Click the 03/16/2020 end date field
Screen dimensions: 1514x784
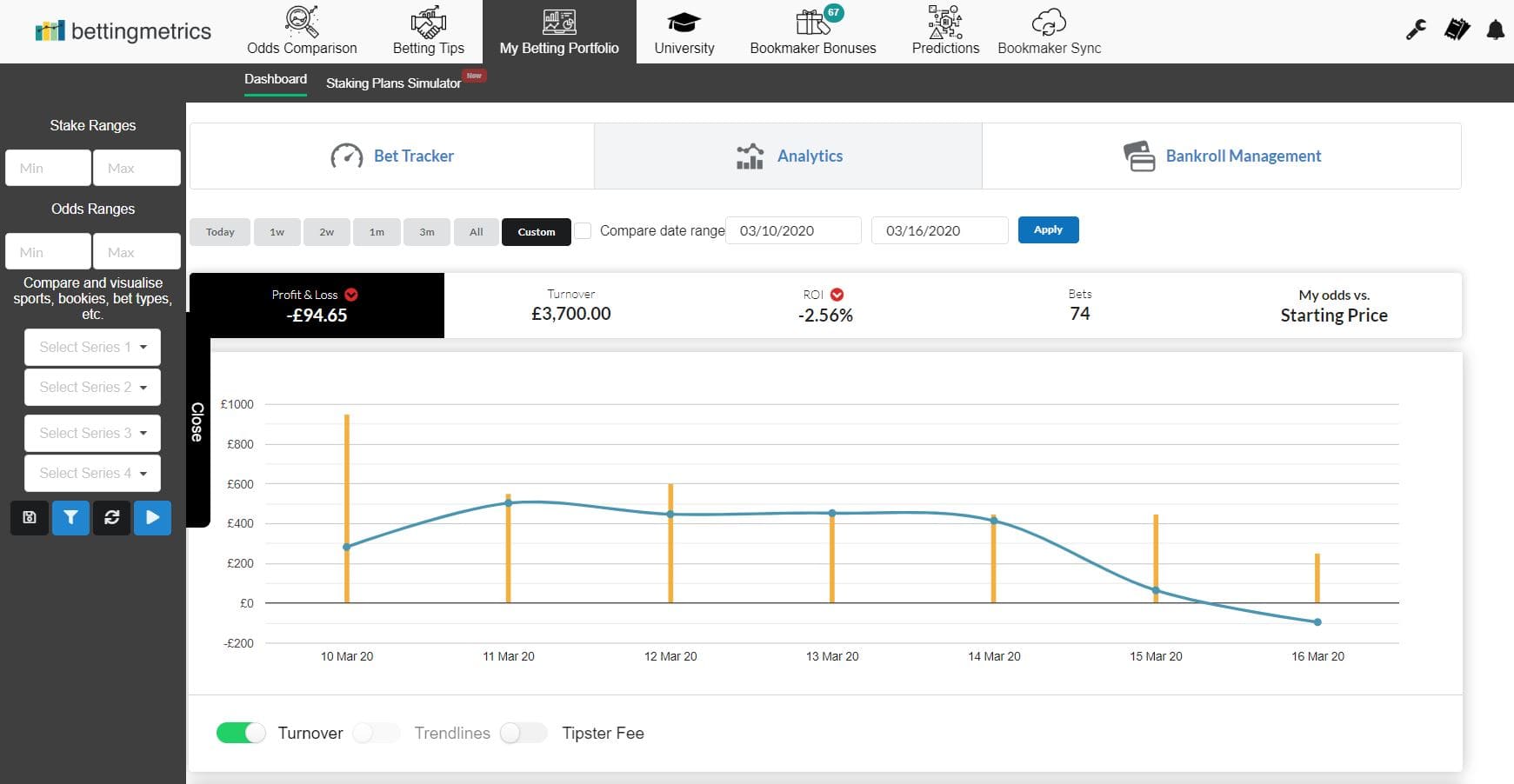point(939,230)
